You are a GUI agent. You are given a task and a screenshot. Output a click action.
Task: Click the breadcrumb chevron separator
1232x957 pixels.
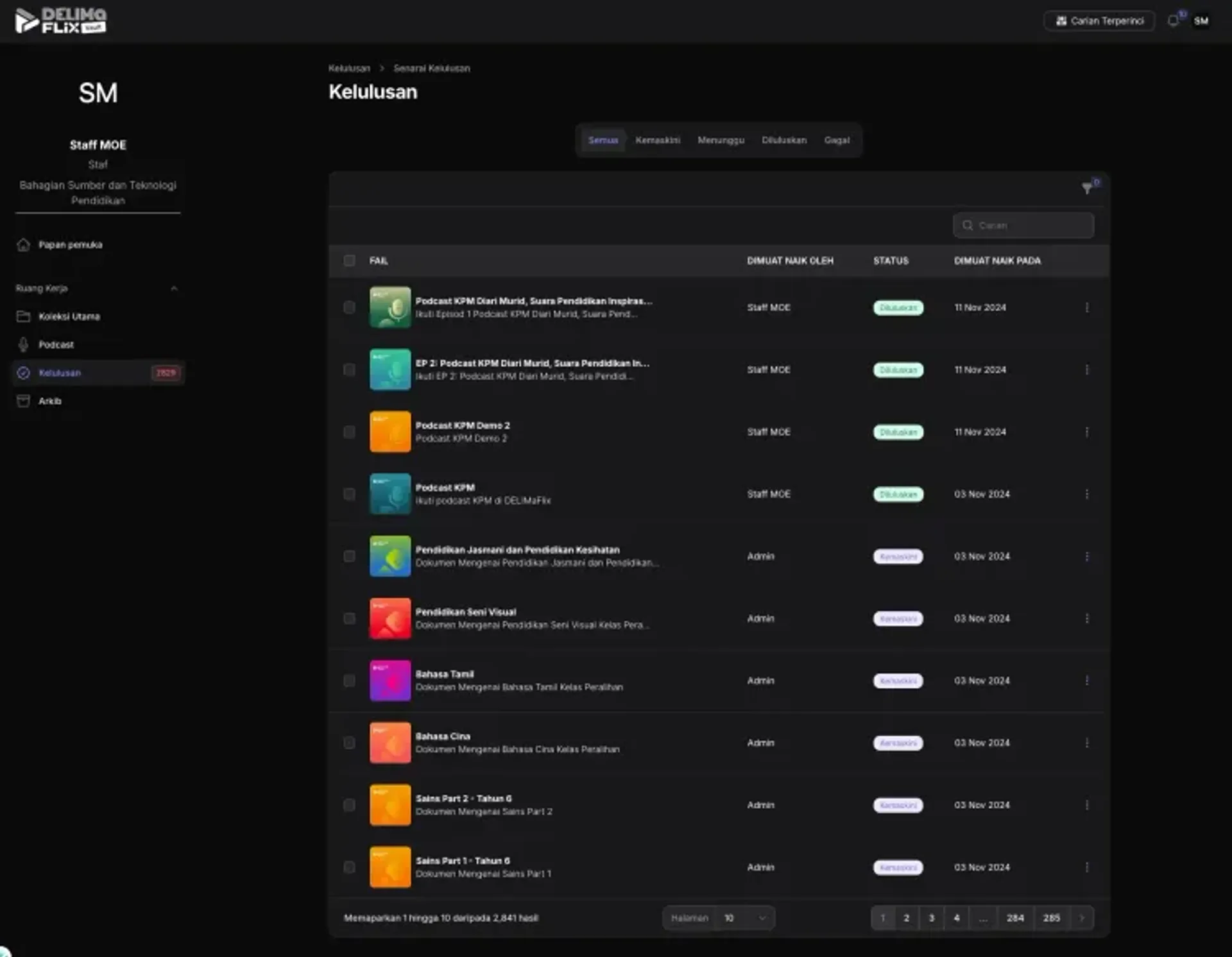tap(382, 68)
